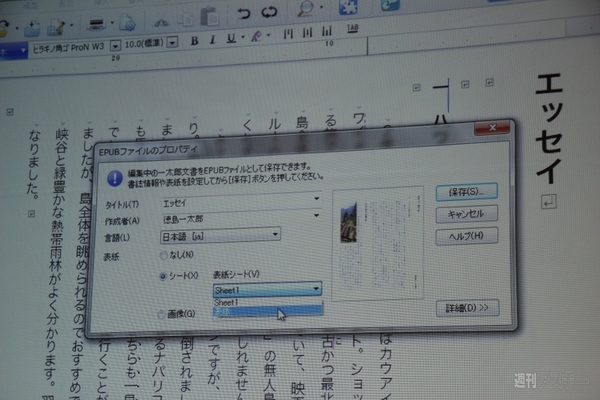Apply underline with the U icon
The image size is (600, 400).
(231, 38)
